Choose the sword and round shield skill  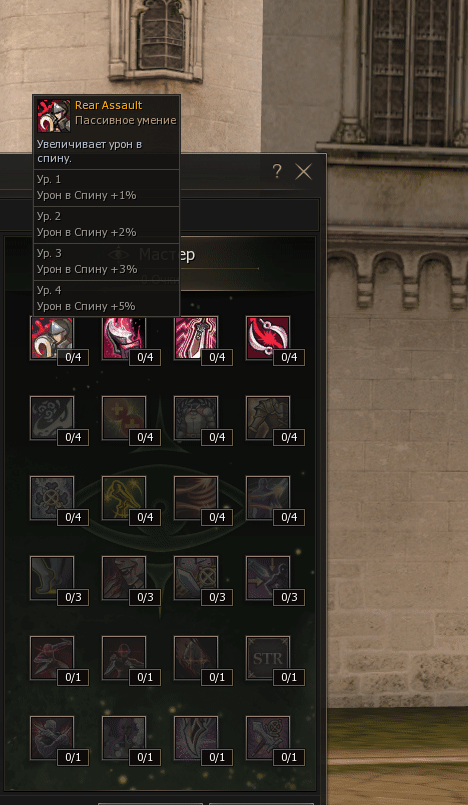click(196, 578)
